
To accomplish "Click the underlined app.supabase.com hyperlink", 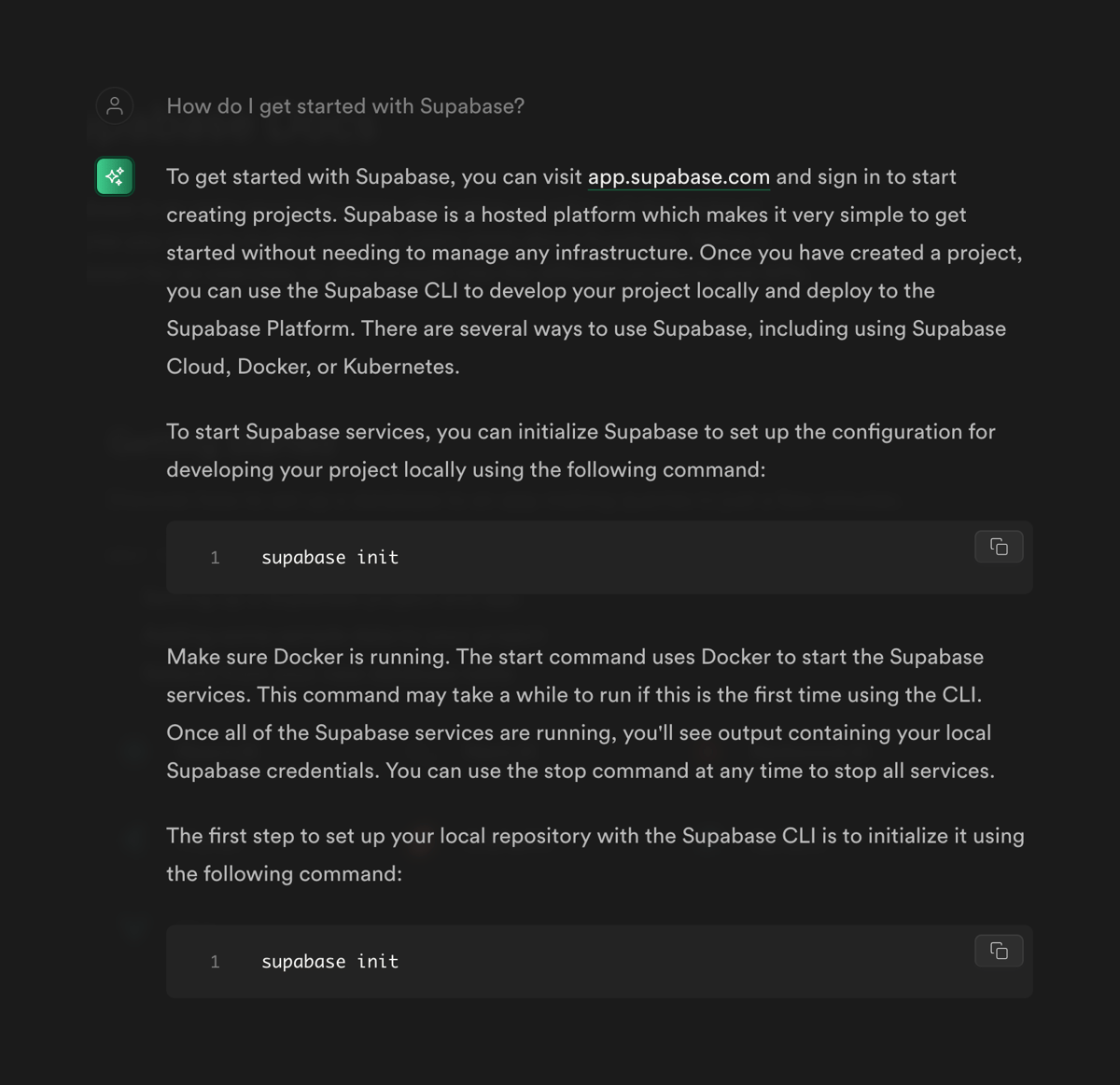I will click(679, 176).
